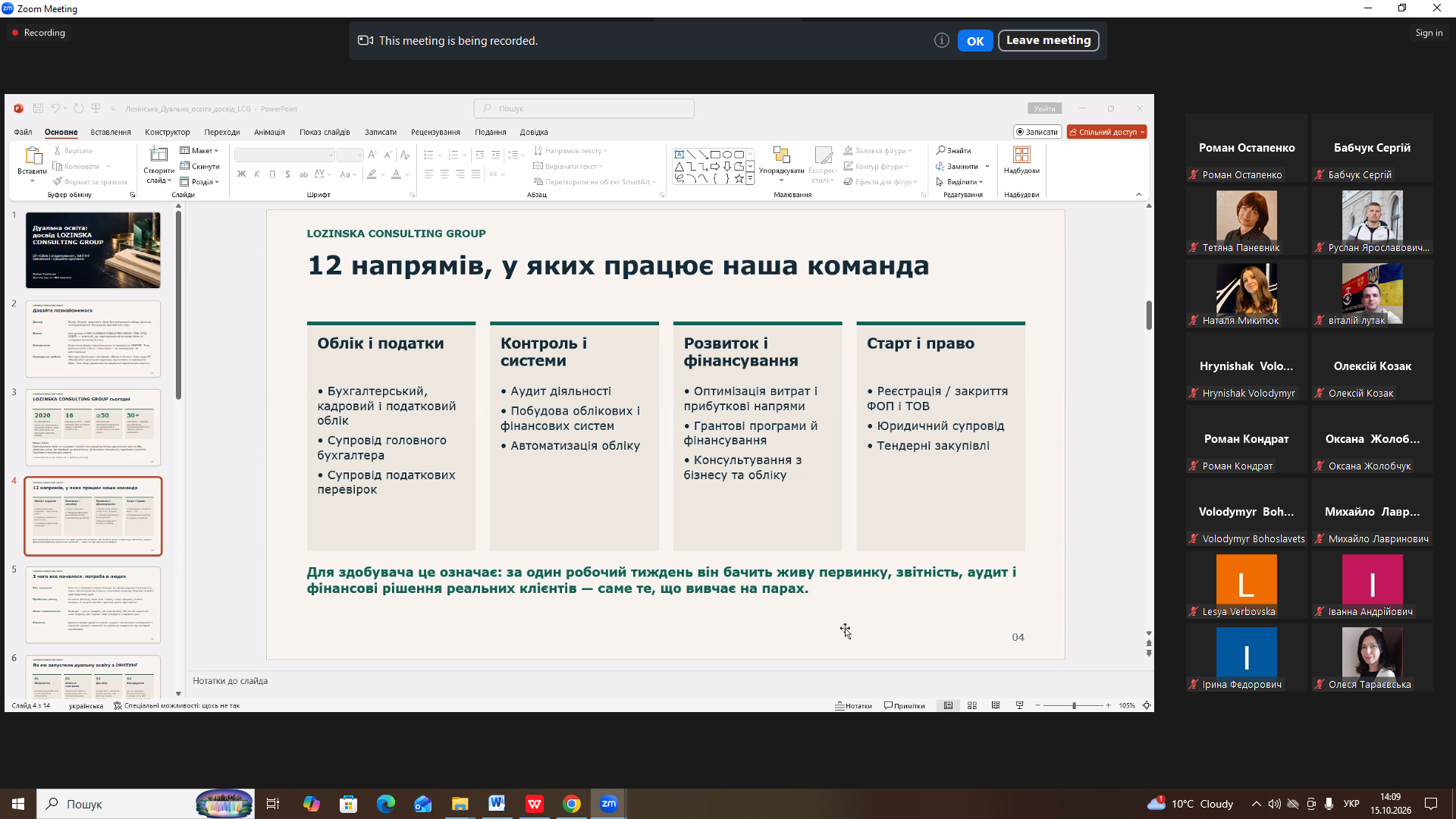Switch to Анімація ribbon tab
The width and height of the screenshot is (1456, 819).
coord(269,132)
